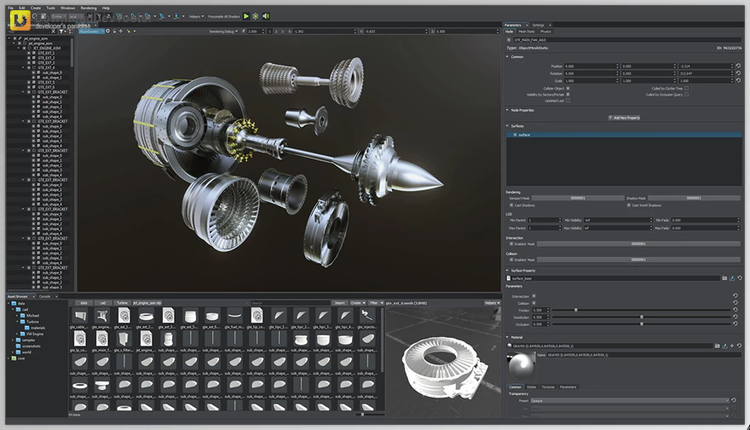Collapse the Surfaces section
The height and width of the screenshot is (430, 750).
coord(507,126)
